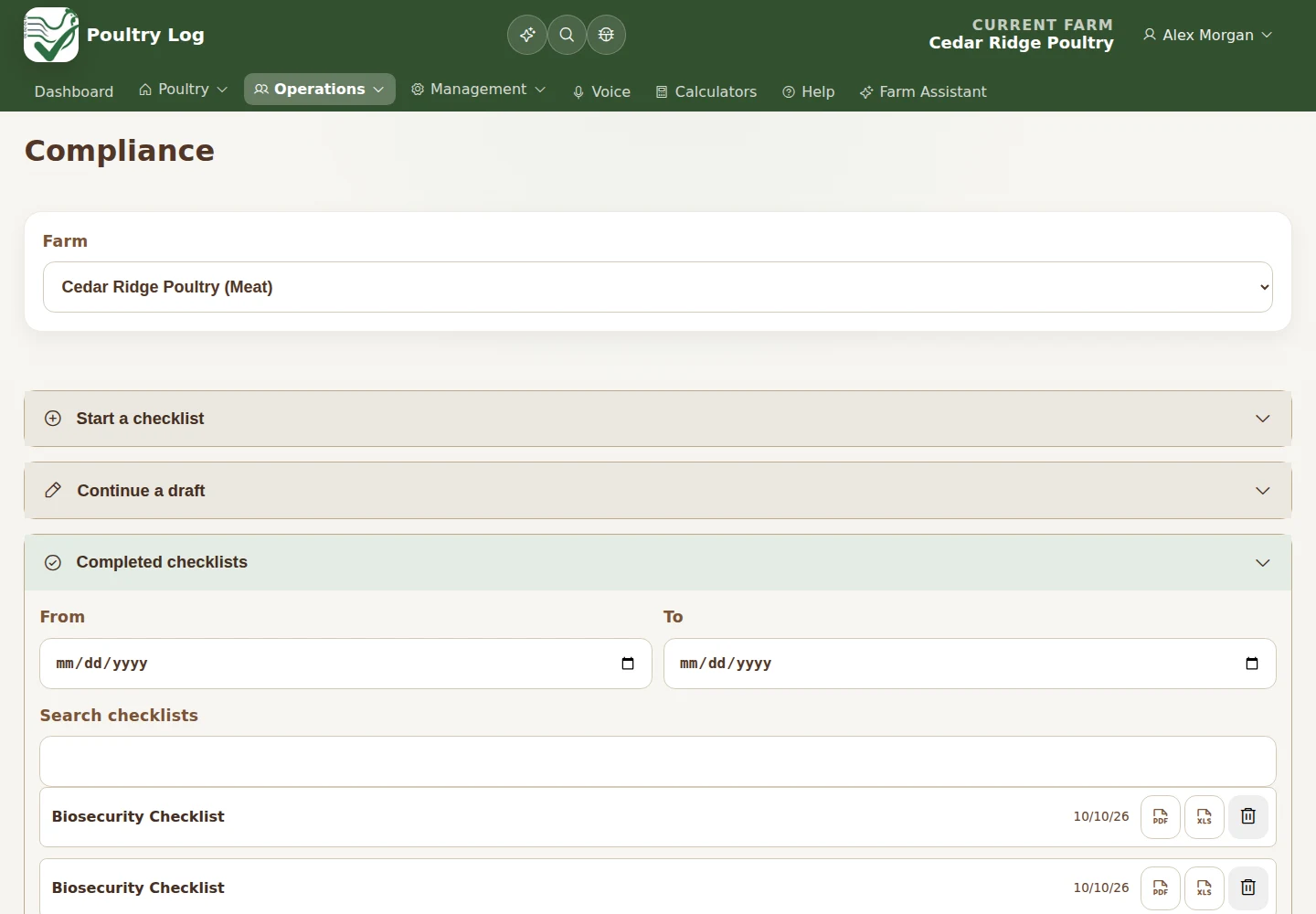Click the Cedar Ridge Poultry current farm label
Image resolution: width=1316 pixels, height=914 pixels.
click(x=1021, y=43)
